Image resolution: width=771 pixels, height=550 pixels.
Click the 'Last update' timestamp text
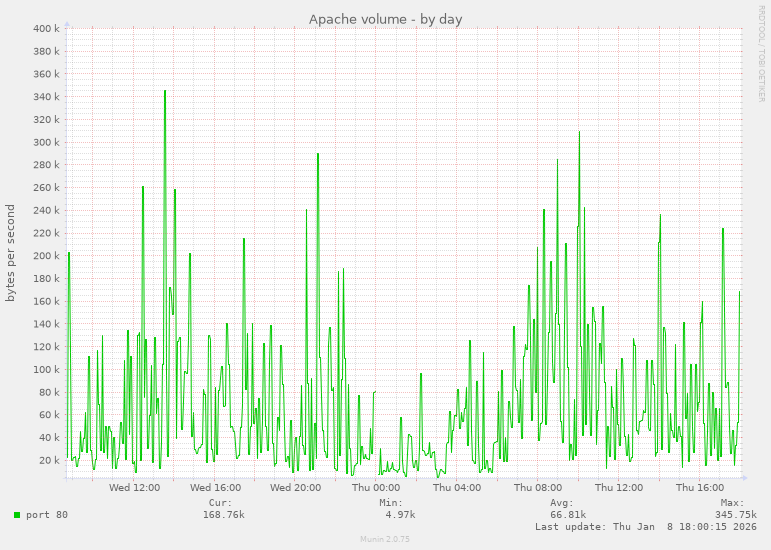tap(646, 526)
